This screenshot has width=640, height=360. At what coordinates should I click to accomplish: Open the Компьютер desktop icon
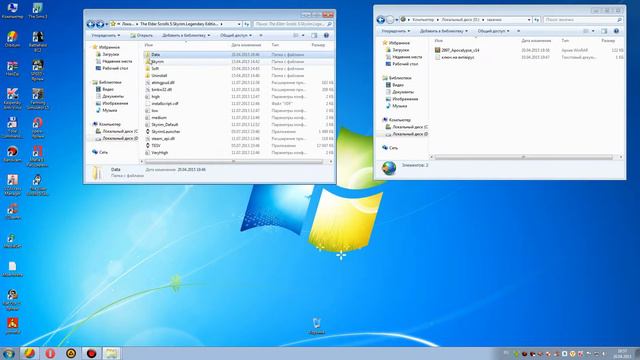pyautogui.click(x=12, y=11)
